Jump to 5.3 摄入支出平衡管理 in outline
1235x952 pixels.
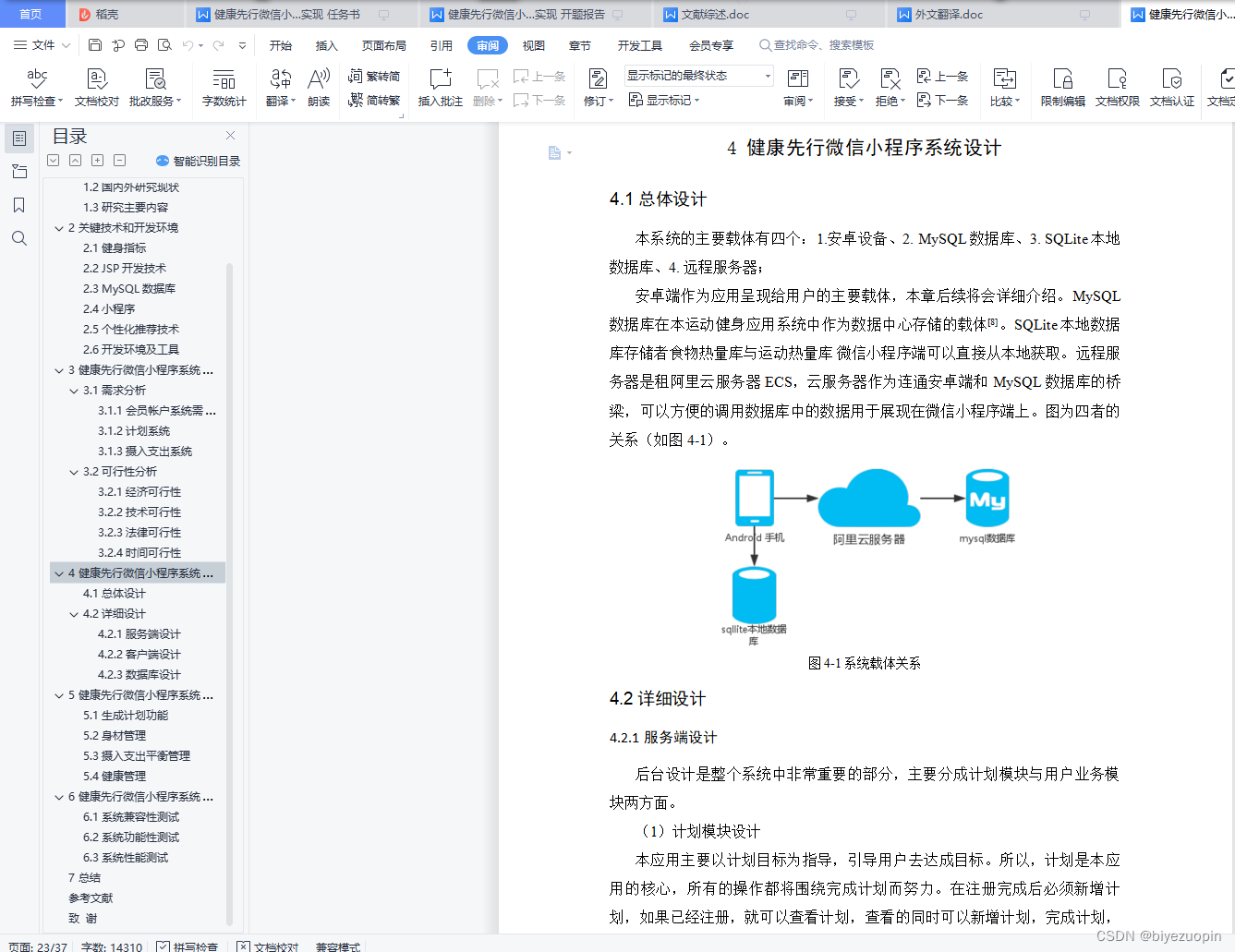point(137,756)
